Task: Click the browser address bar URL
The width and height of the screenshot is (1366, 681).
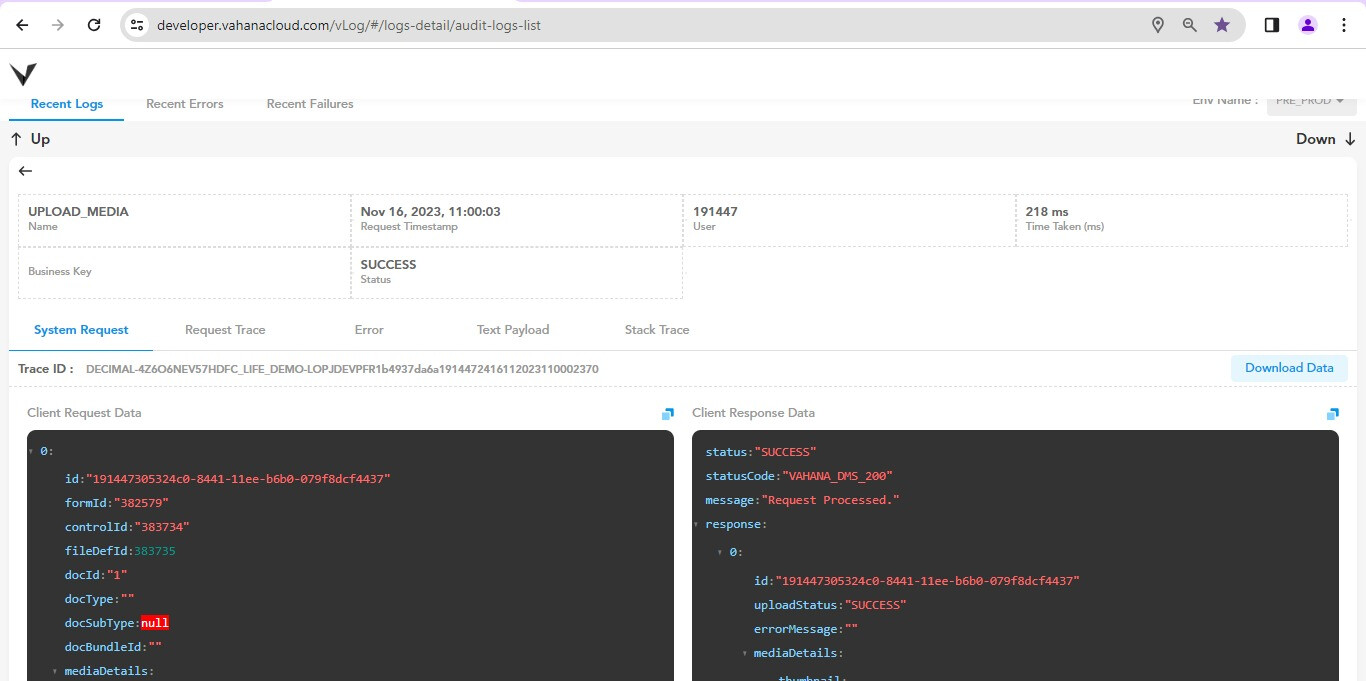Action: (x=349, y=25)
